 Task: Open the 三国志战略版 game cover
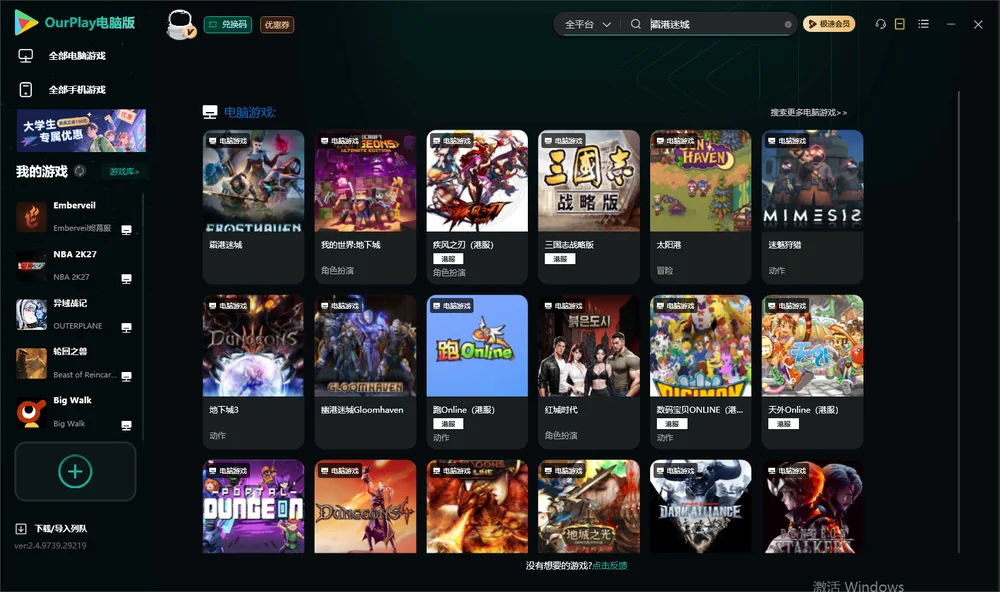tap(589, 181)
